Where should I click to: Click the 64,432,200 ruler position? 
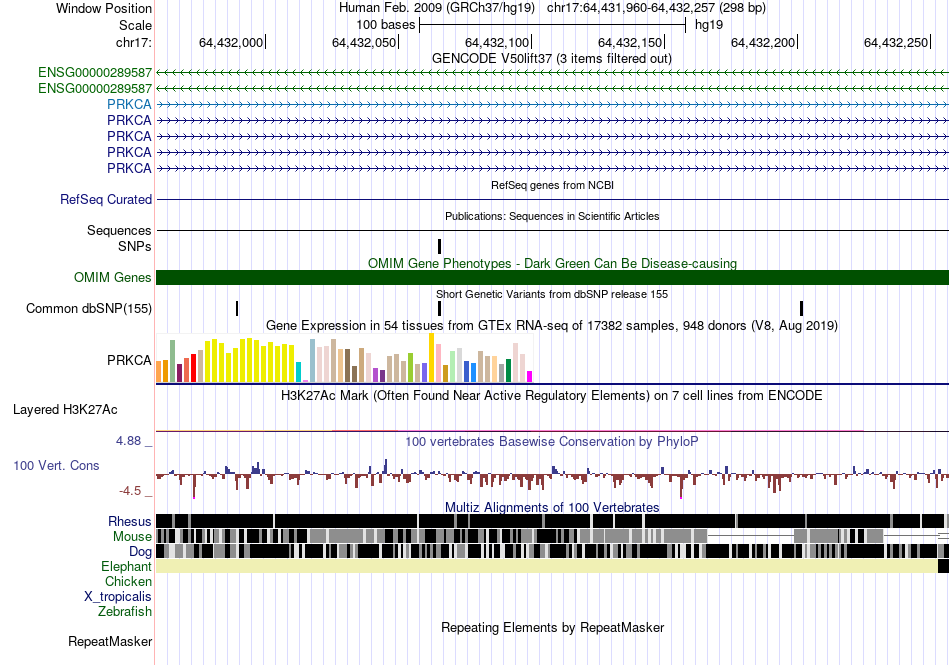pyautogui.click(x=763, y=42)
